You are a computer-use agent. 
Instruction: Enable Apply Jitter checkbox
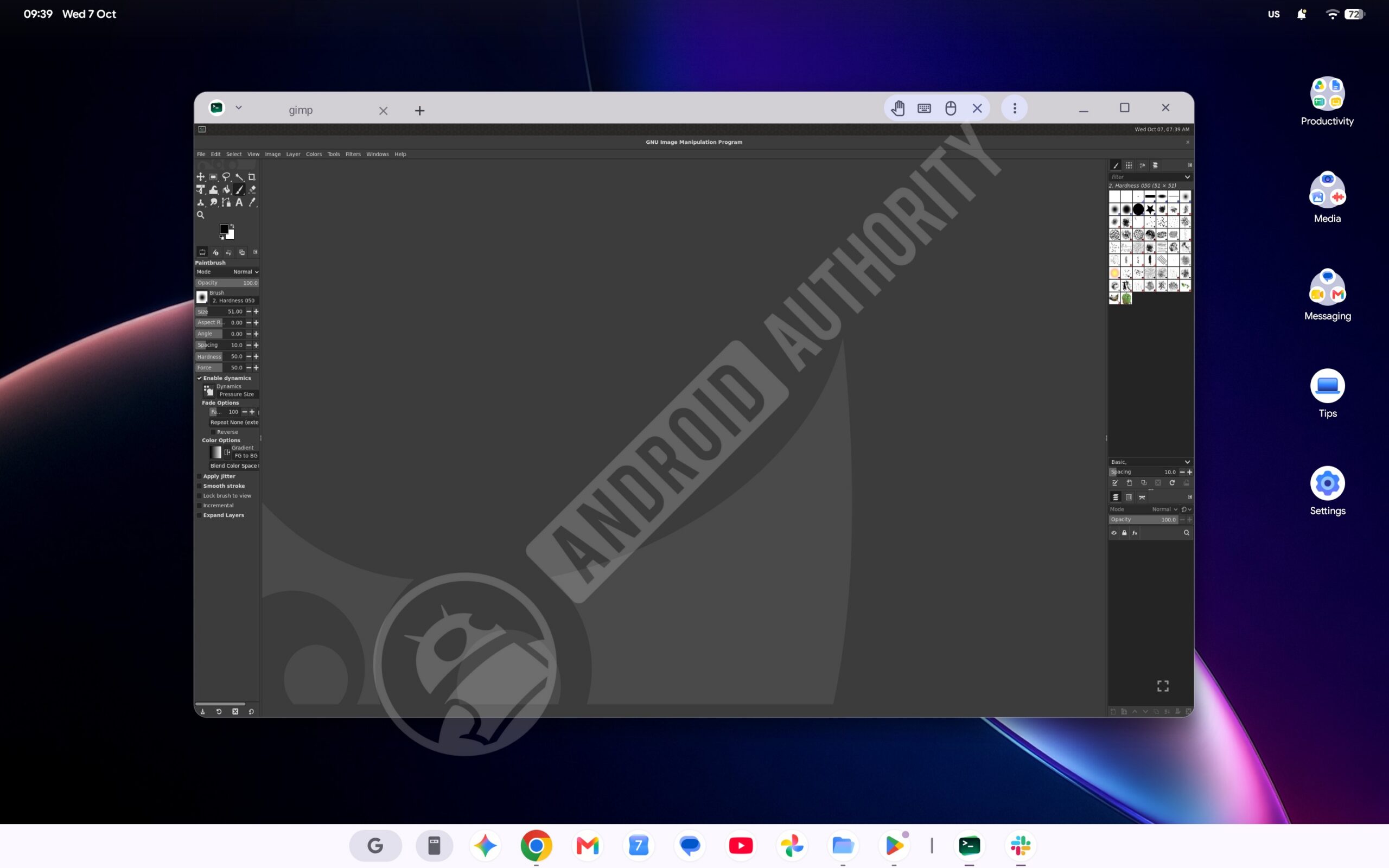199,476
